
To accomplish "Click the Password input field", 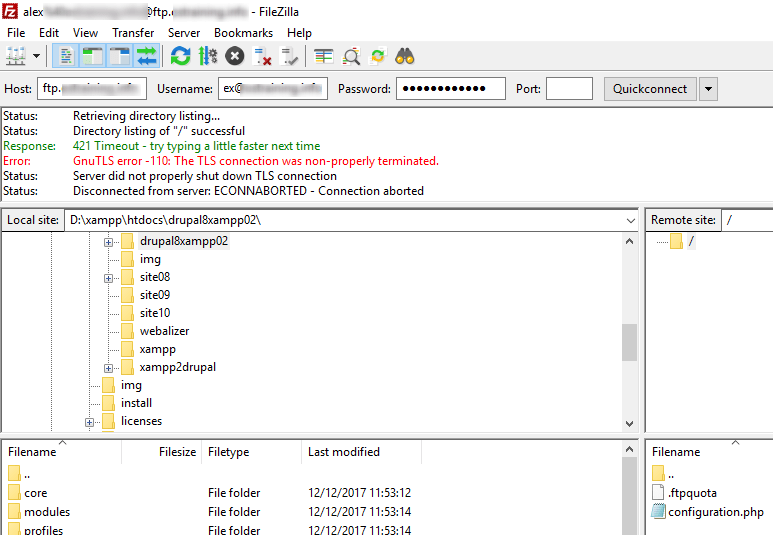I will 451,89.
